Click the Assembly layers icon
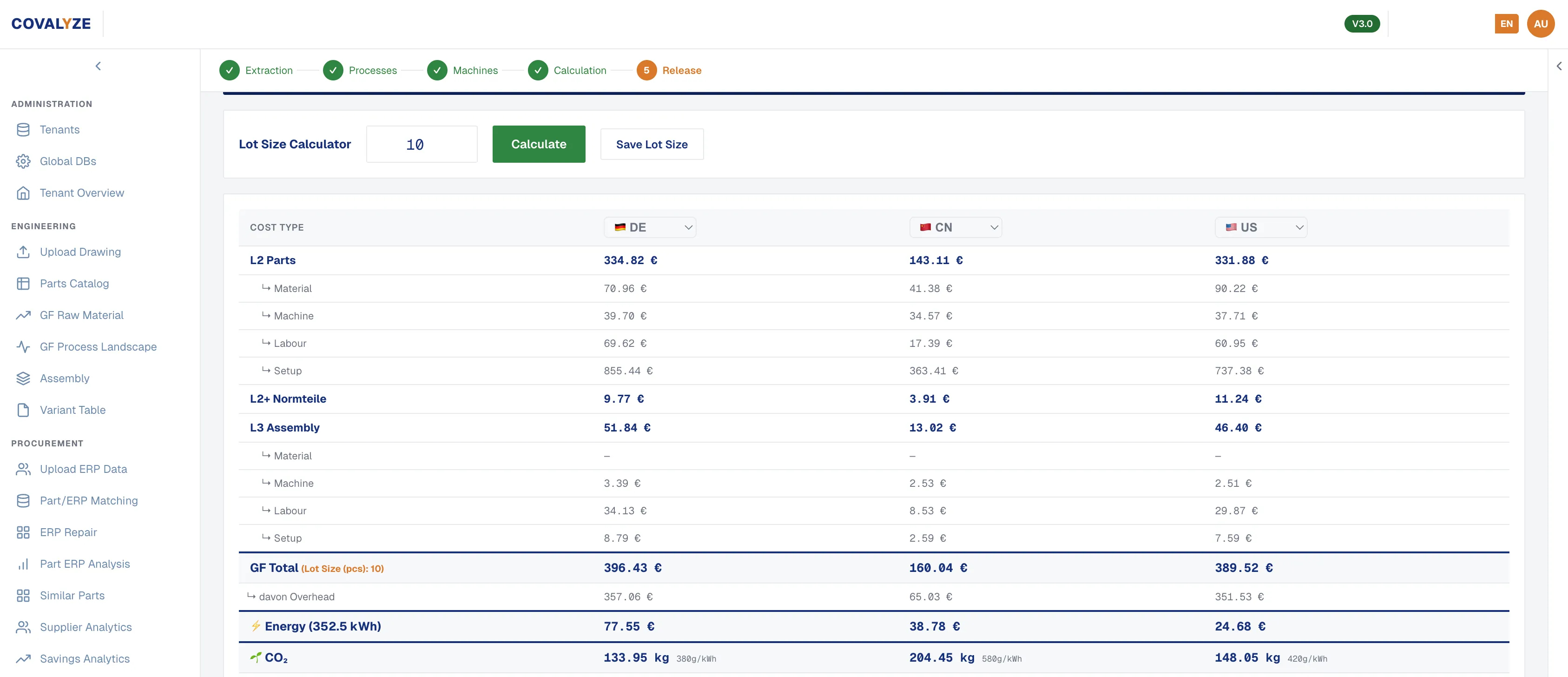 23,378
